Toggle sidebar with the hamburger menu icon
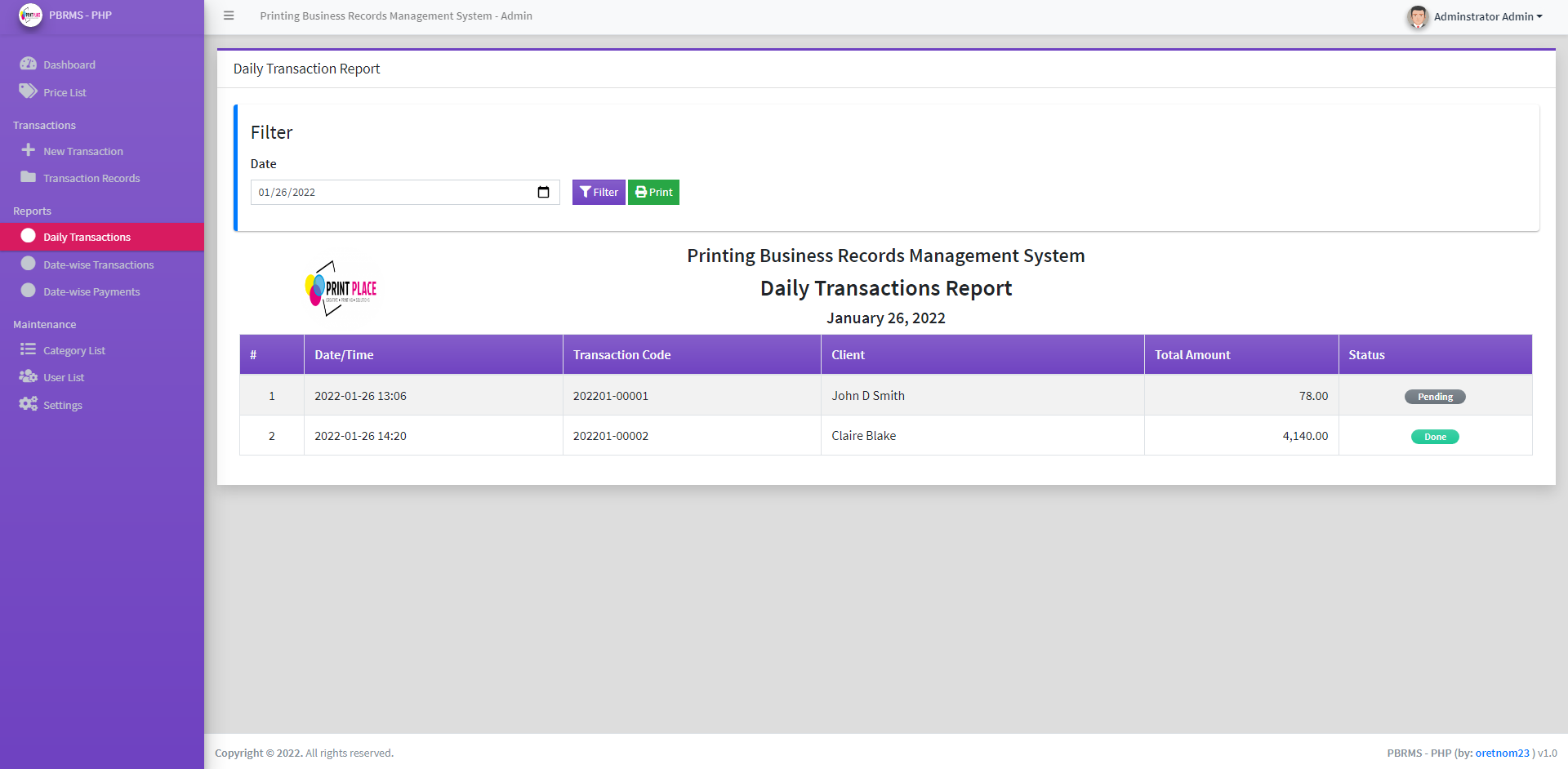The width and height of the screenshot is (1568, 769). [x=229, y=16]
